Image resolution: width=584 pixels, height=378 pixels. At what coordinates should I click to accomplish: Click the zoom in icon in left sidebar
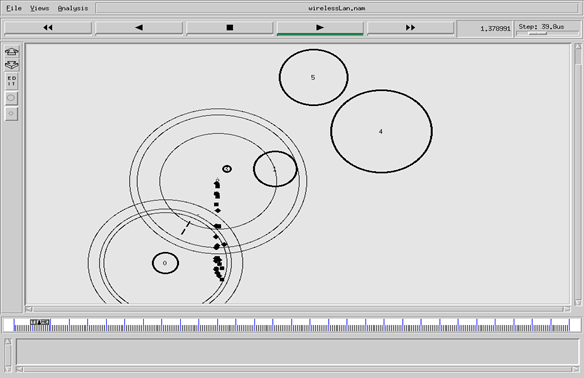[x=12, y=51]
